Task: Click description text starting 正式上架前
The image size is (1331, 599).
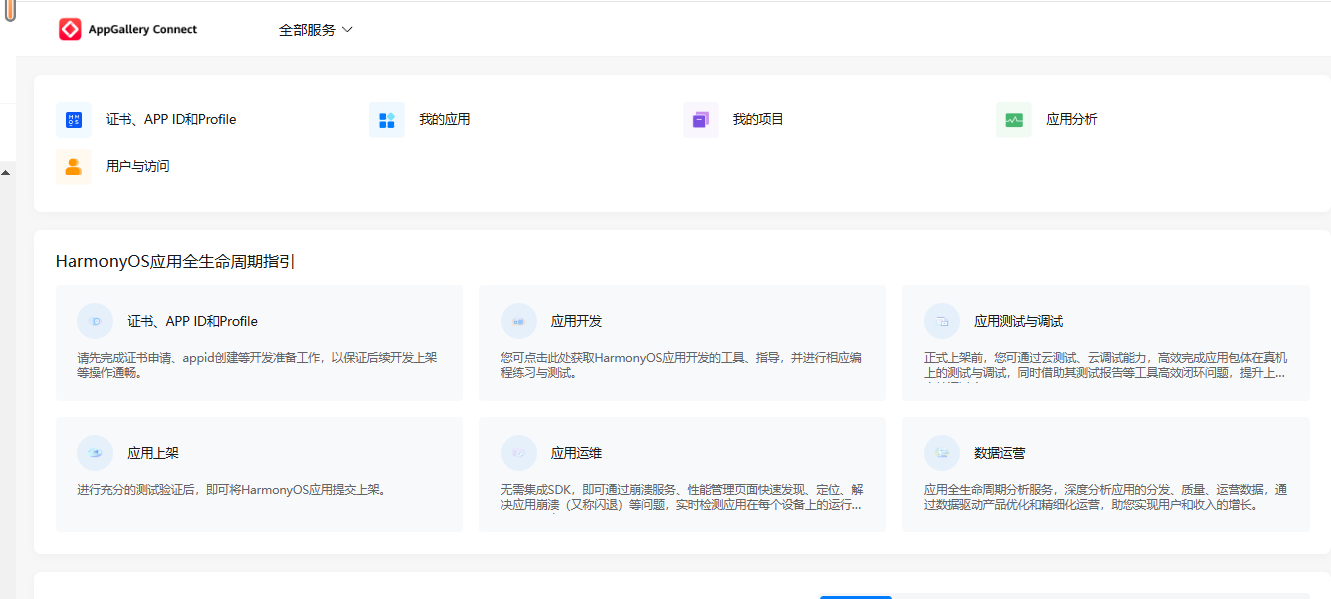Action: 1105,366
